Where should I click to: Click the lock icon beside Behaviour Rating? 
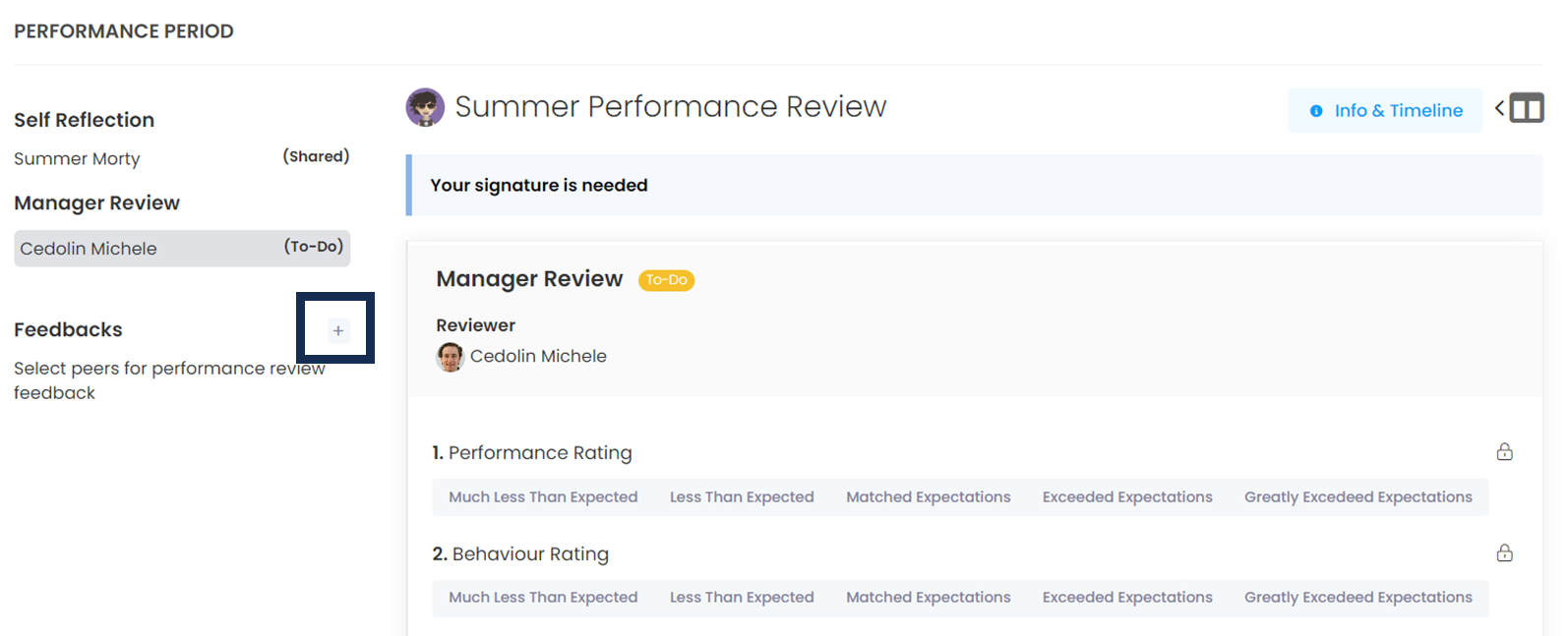[x=1504, y=553]
